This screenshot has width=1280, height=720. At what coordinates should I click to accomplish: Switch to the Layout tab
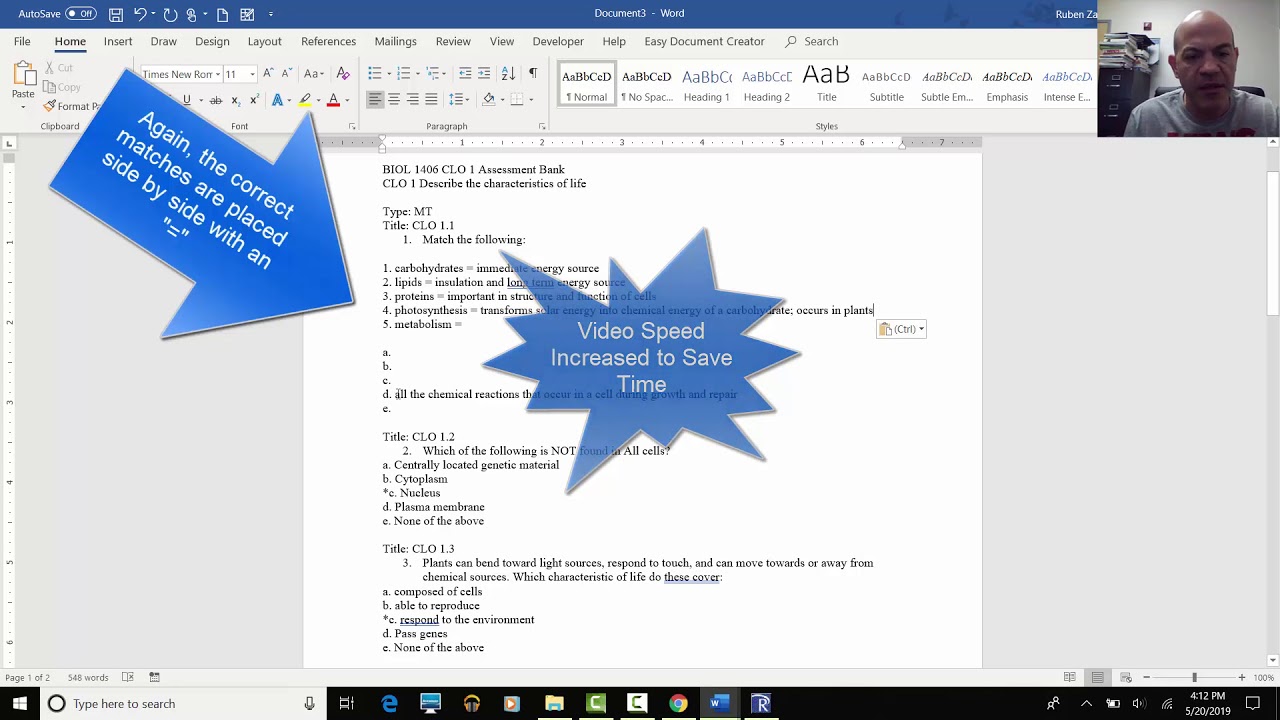point(264,41)
